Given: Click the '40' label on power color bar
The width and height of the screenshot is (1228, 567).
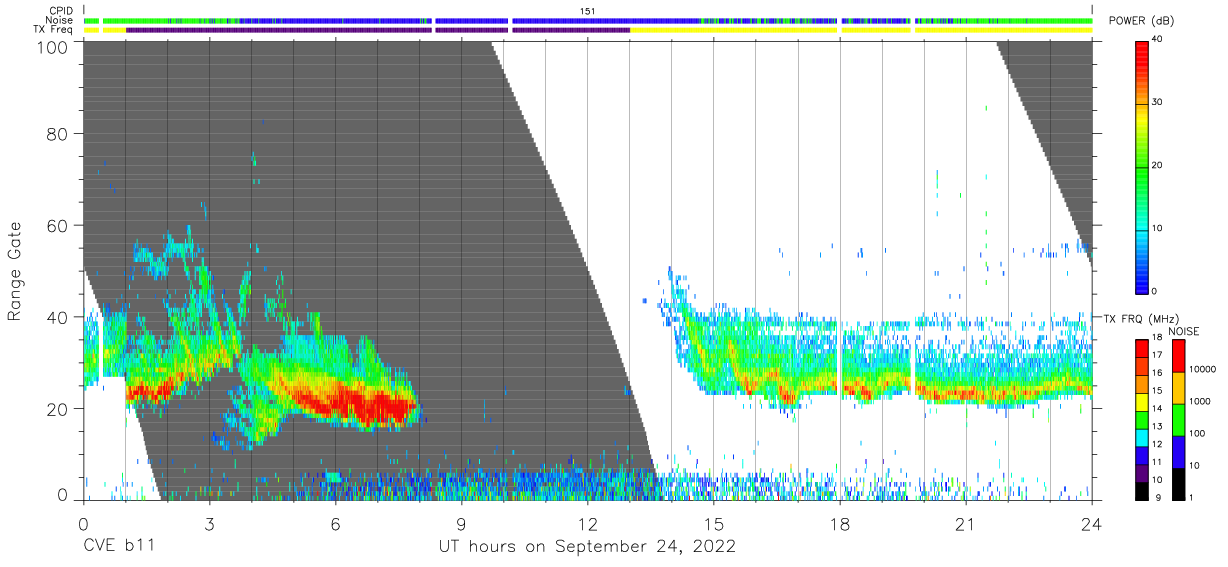Looking at the screenshot, I should [1157, 39].
